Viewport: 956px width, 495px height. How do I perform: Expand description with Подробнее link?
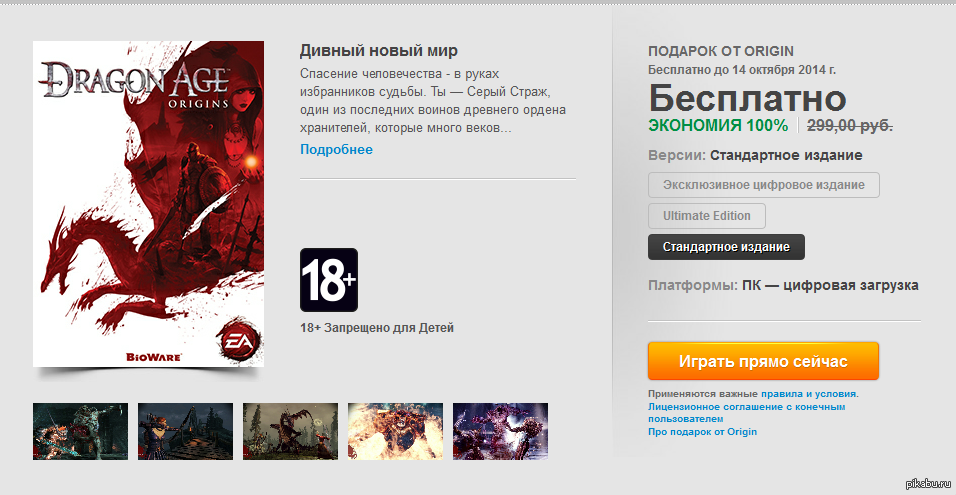(336, 149)
